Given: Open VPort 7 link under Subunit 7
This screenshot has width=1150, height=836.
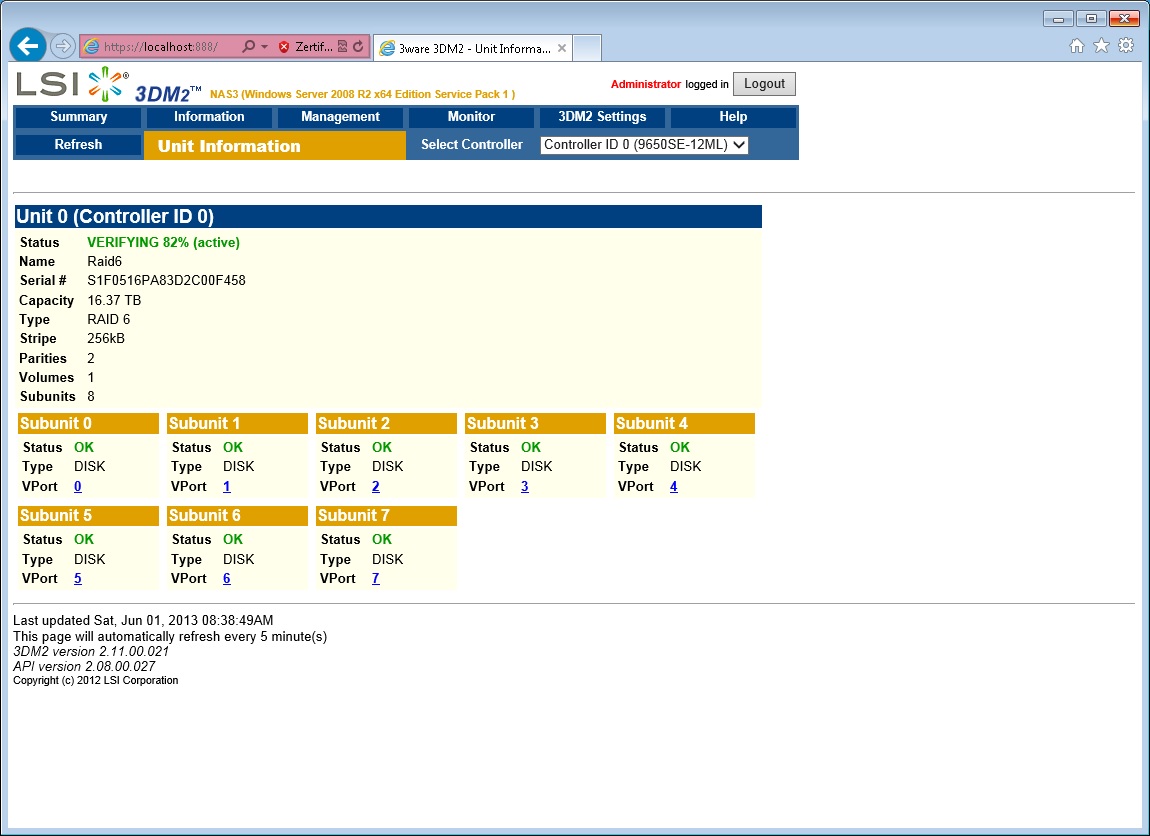Looking at the screenshot, I should point(376,579).
